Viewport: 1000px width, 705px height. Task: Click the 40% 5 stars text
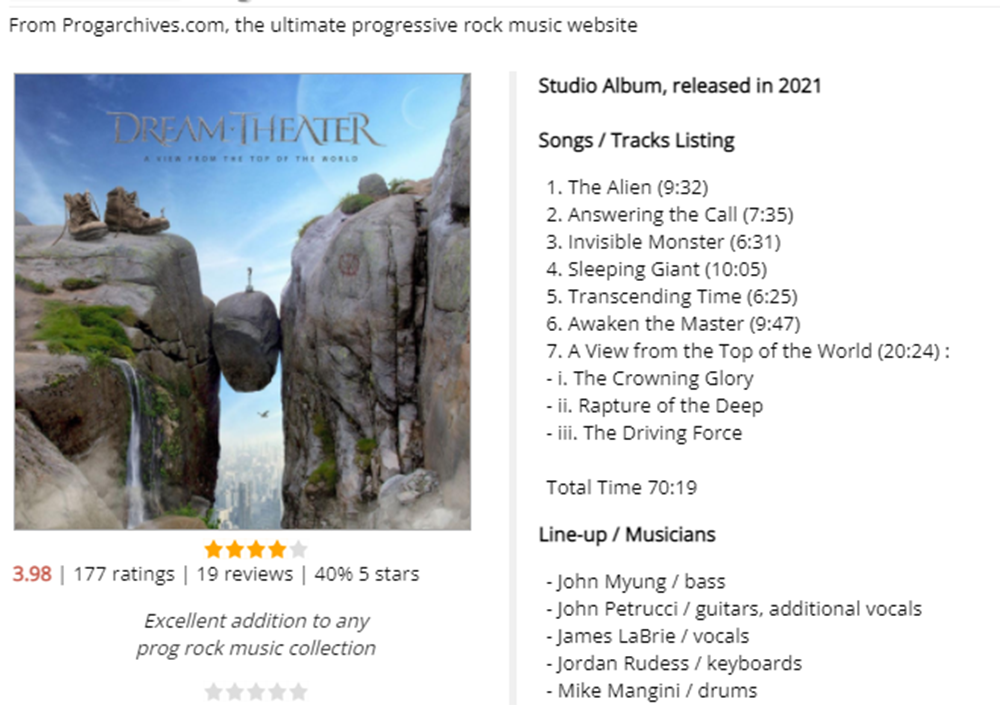(x=367, y=574)
